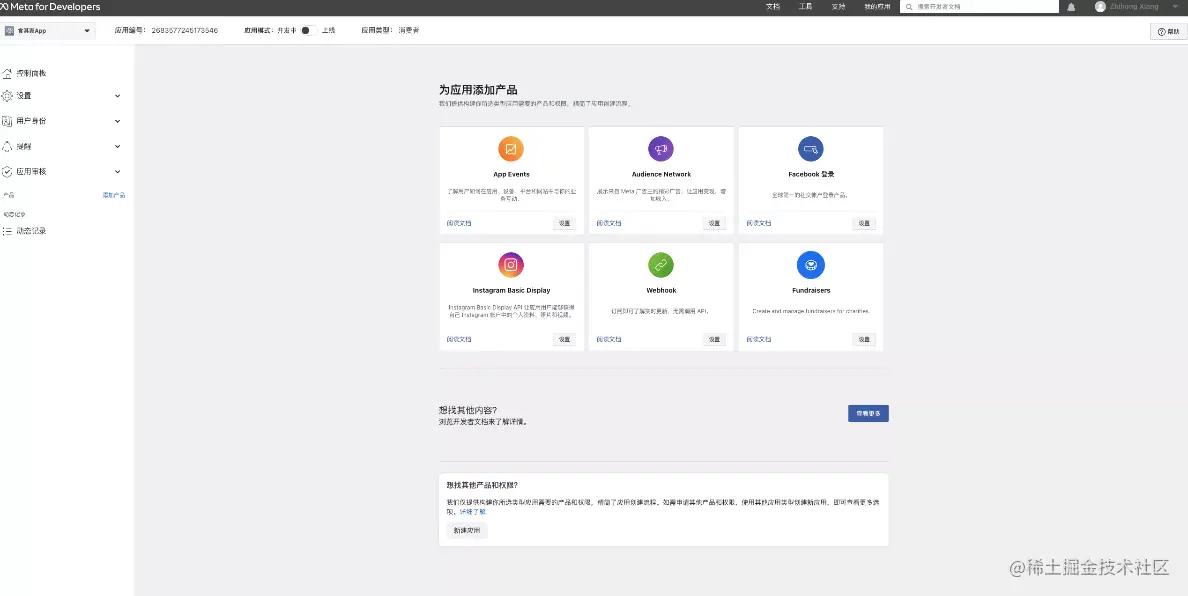
Task: Click the Meta for Developers logo
Action: pyautogui.click(x=50, y=7)
